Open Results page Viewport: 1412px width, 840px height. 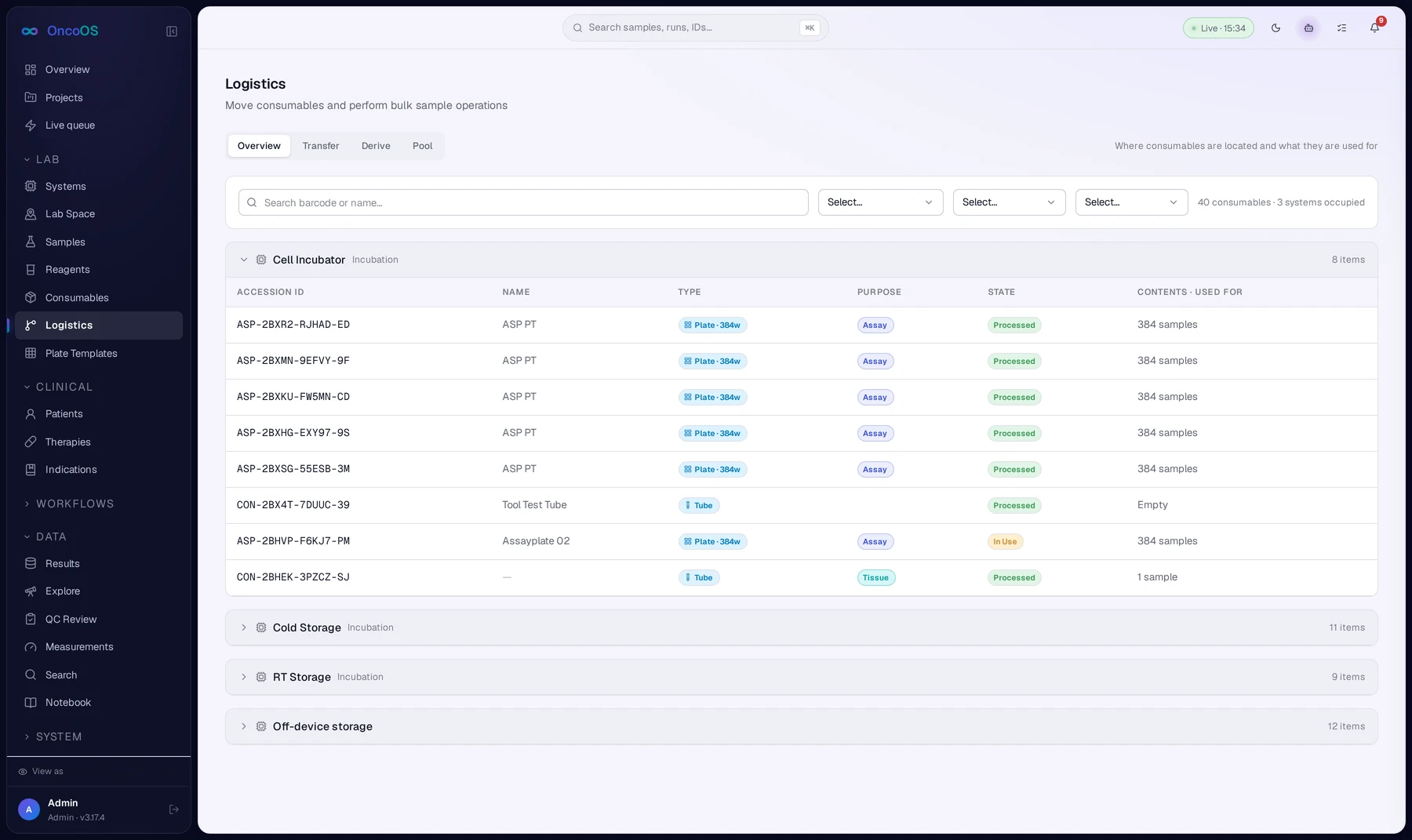click(99, 564)
